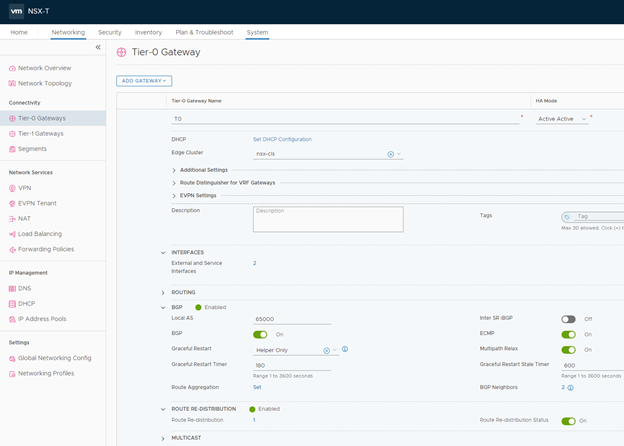
Task: Select Segments in sidebar
Action: click(x=32, y=149)
